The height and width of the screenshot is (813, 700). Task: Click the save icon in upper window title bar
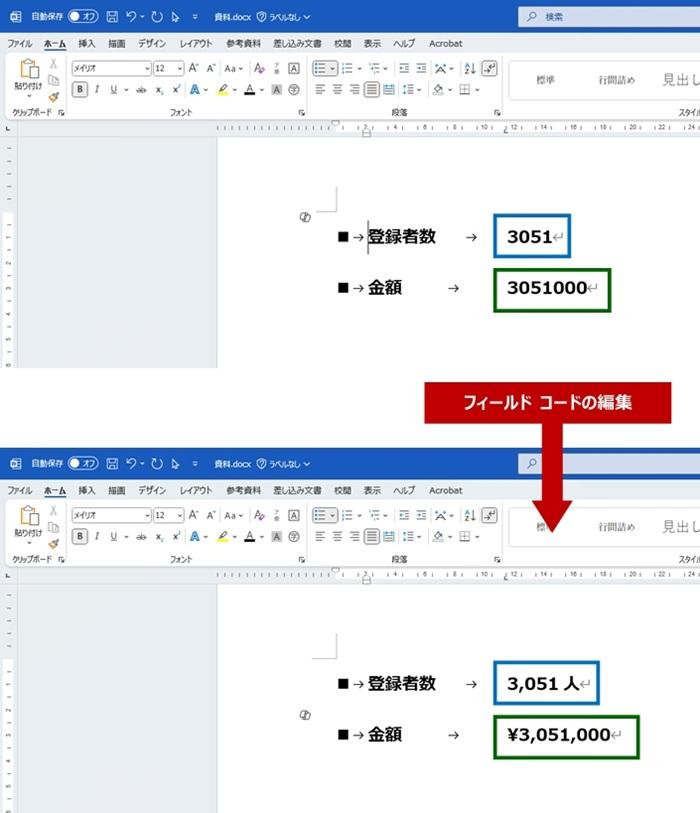tap(111, 17)
